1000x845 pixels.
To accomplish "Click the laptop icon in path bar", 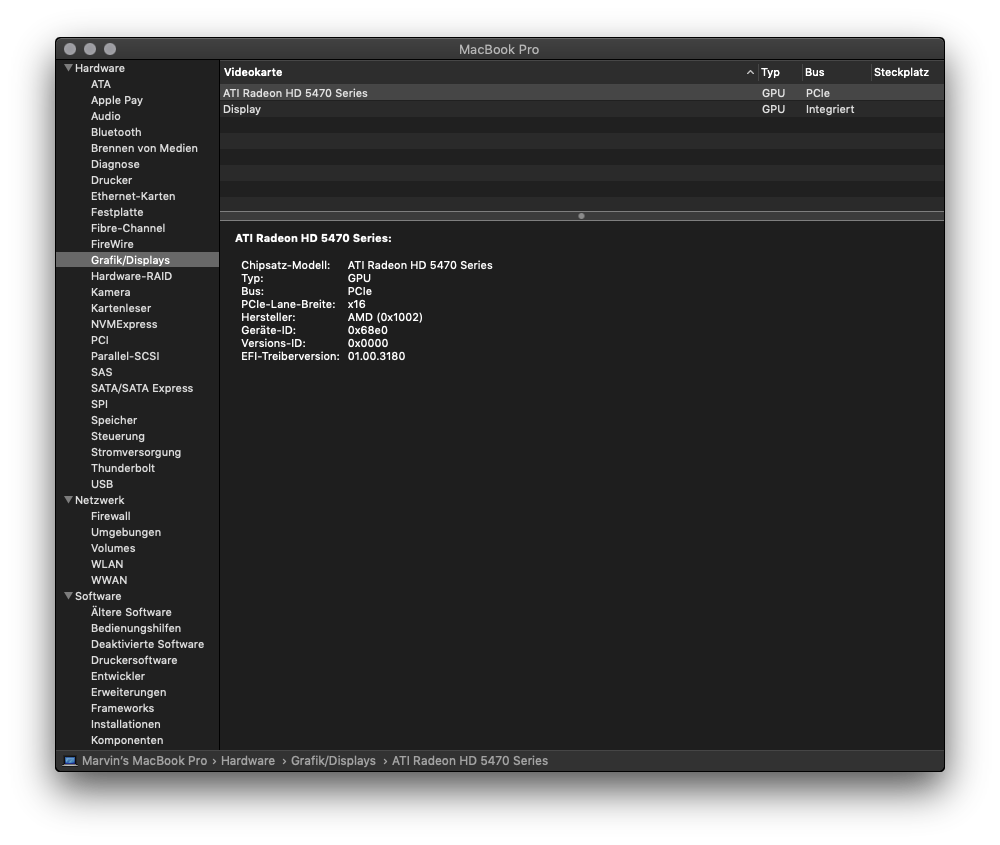I will [x=70, y=761].
